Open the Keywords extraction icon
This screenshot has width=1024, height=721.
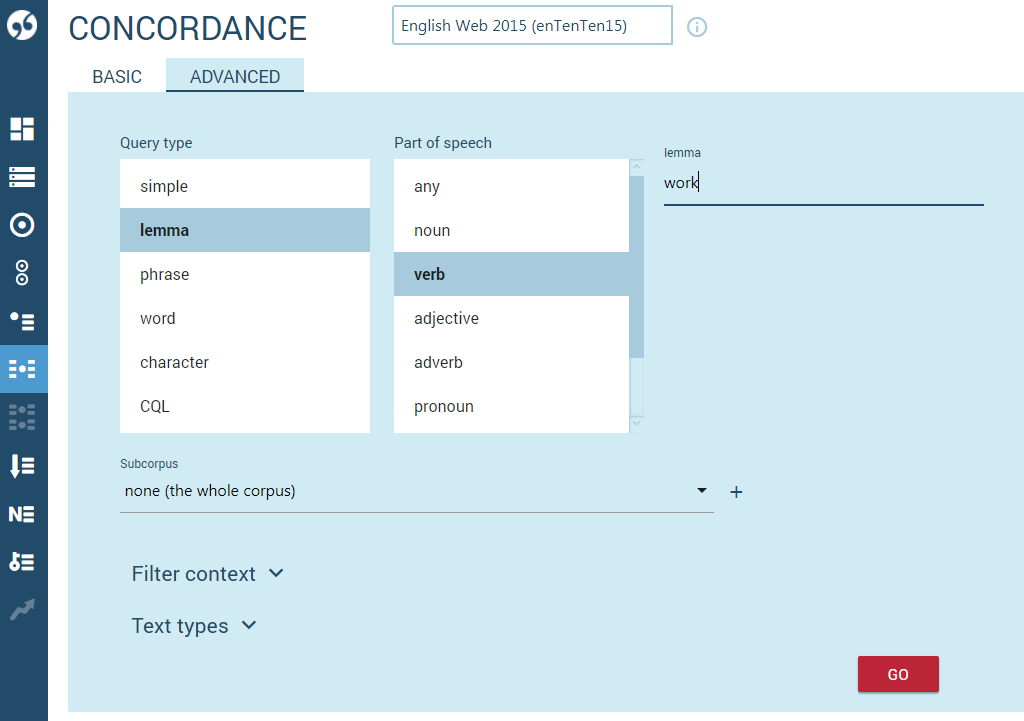click(x=23, y=561)
